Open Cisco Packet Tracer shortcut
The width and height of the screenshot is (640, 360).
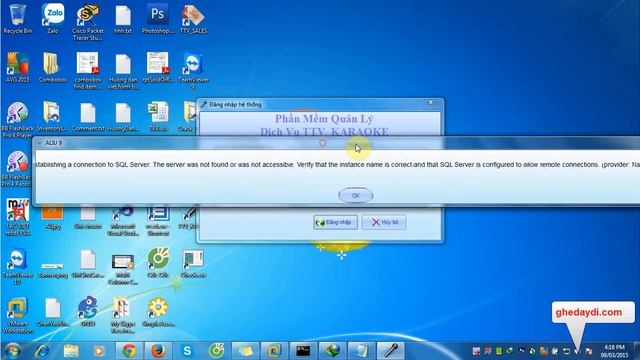click(88, 22)
